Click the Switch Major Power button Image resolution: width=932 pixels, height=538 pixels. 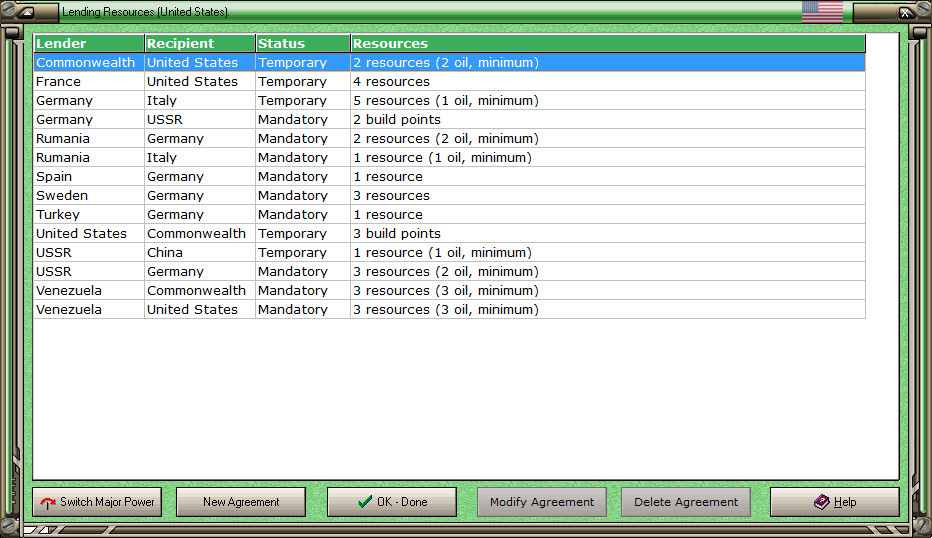click(x=97, y=502)
